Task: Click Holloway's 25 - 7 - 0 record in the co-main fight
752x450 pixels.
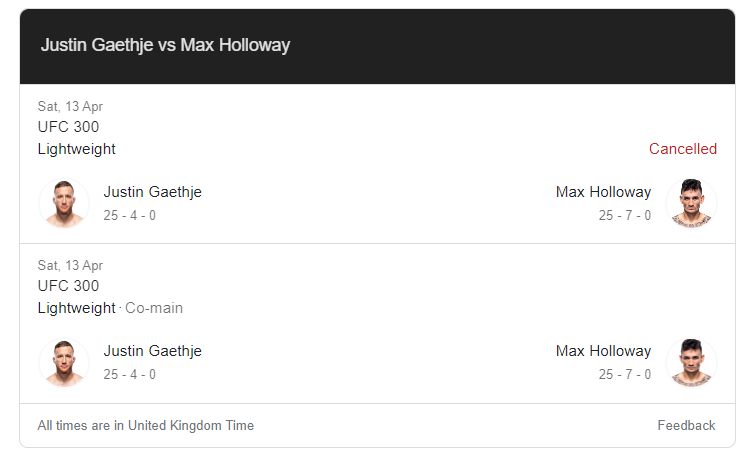Action: pos(624,374)
